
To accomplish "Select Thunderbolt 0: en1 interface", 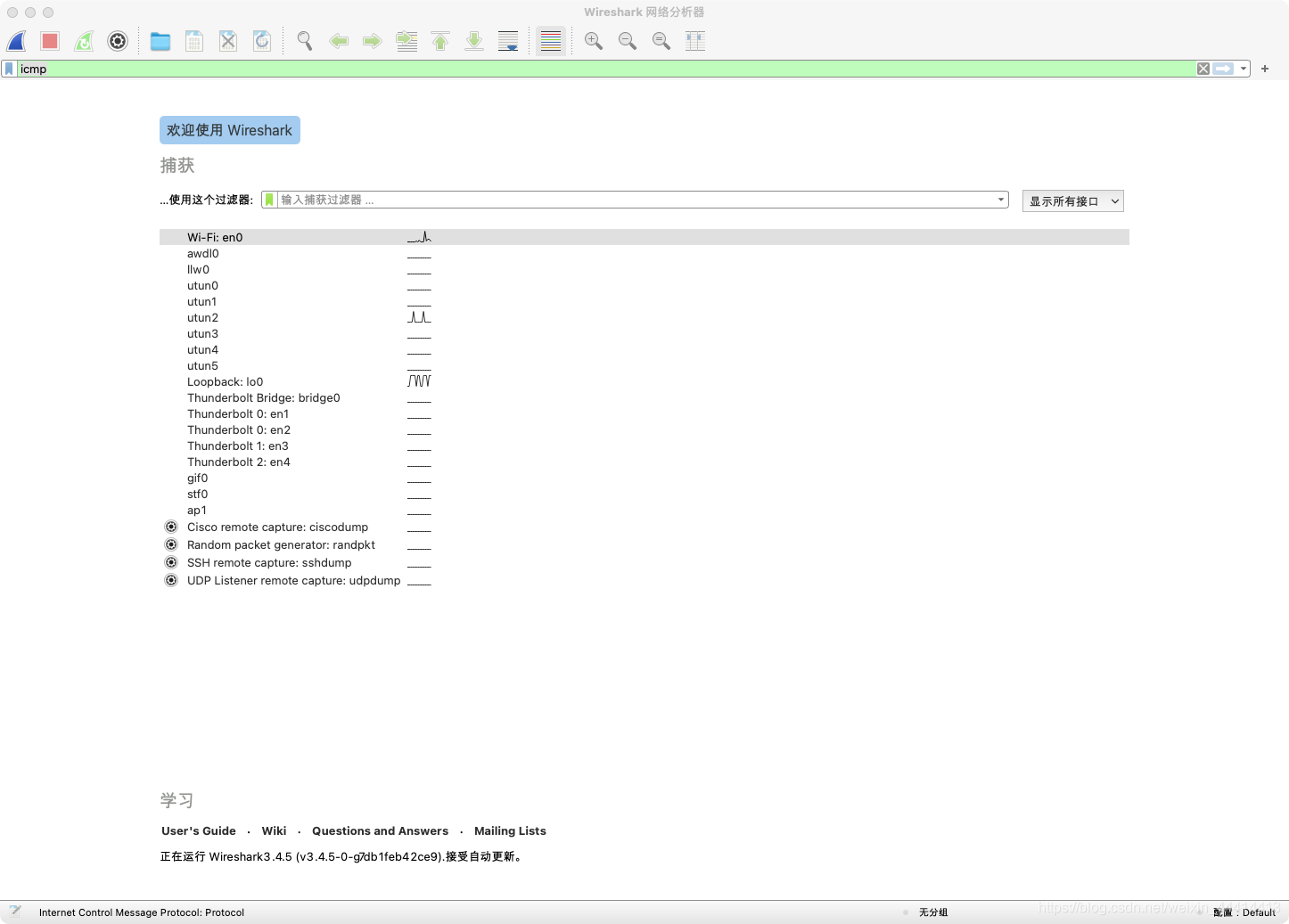I will click(644, 413).
